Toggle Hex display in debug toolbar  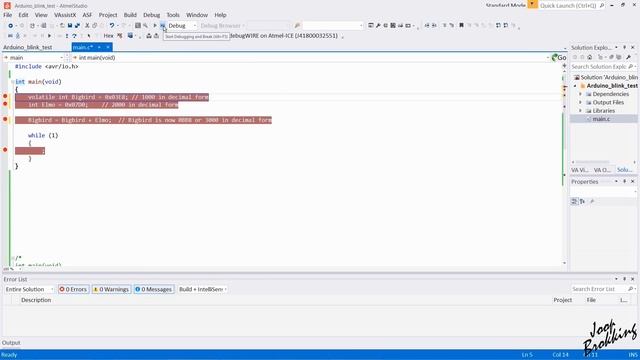pyautogui.click(x=108, y=36)
